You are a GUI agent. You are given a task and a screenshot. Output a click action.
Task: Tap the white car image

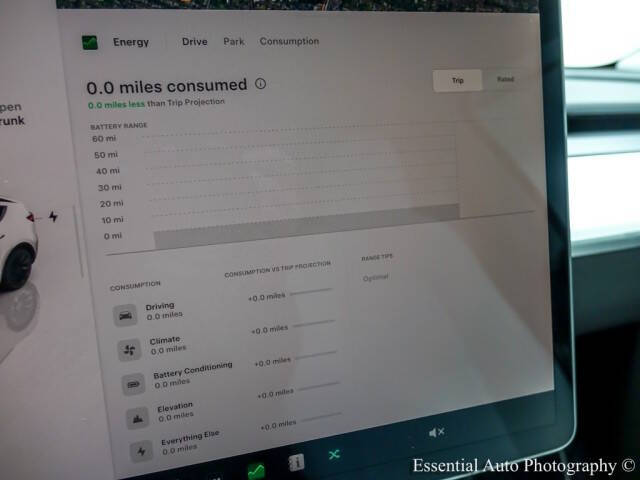coord(17,244)
